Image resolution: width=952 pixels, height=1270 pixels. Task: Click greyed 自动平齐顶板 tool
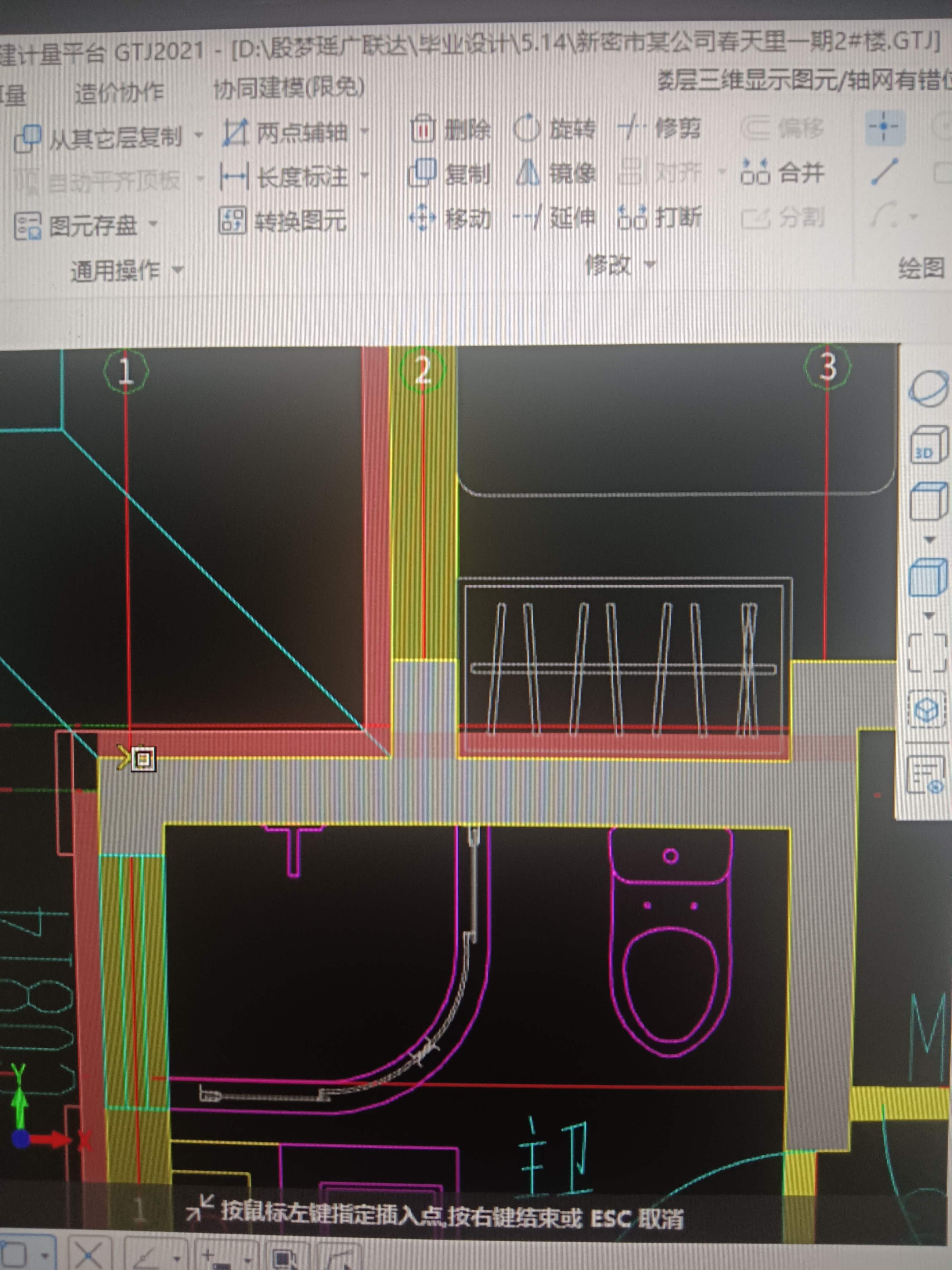click(x=97, y=182)
